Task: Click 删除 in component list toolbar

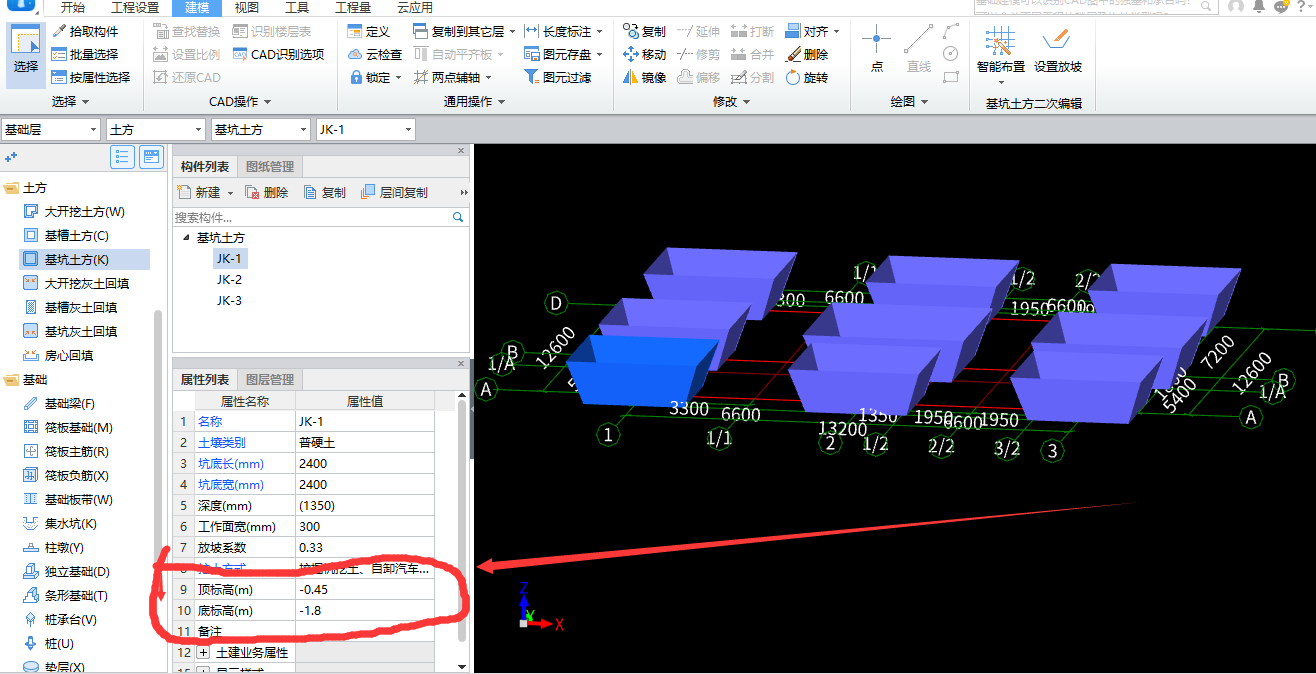Action: [266, 192]
